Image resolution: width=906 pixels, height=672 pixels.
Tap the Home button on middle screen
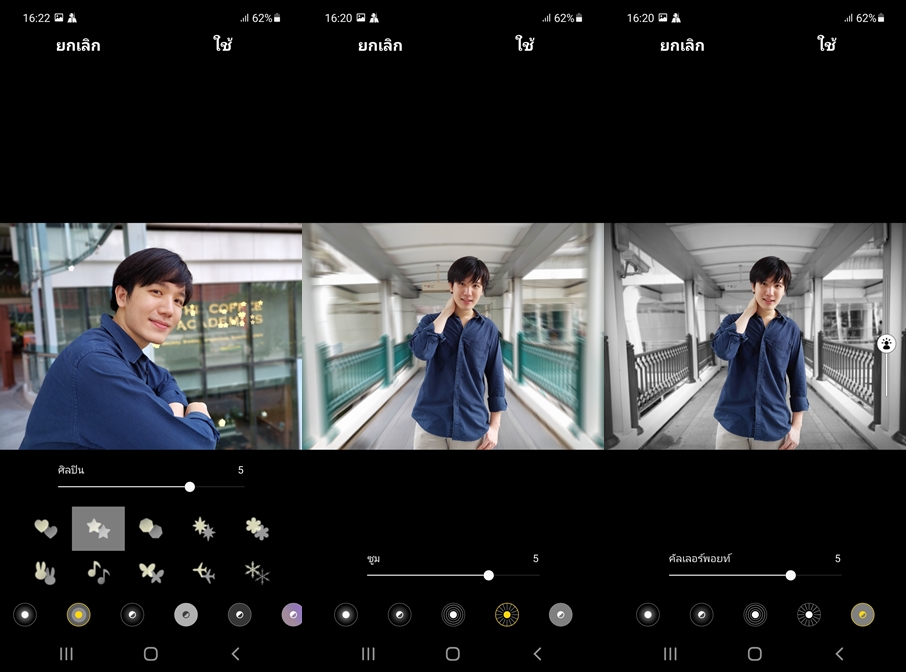[x=453, y=654]
